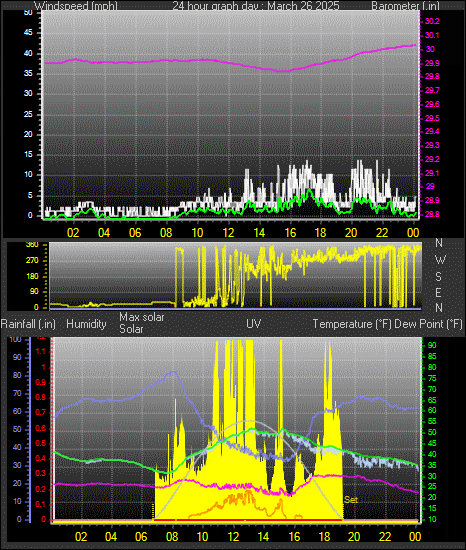Click the 0.1 value on the red rainfall axis
Screen dimensions: 466x550
click(40, 504)
